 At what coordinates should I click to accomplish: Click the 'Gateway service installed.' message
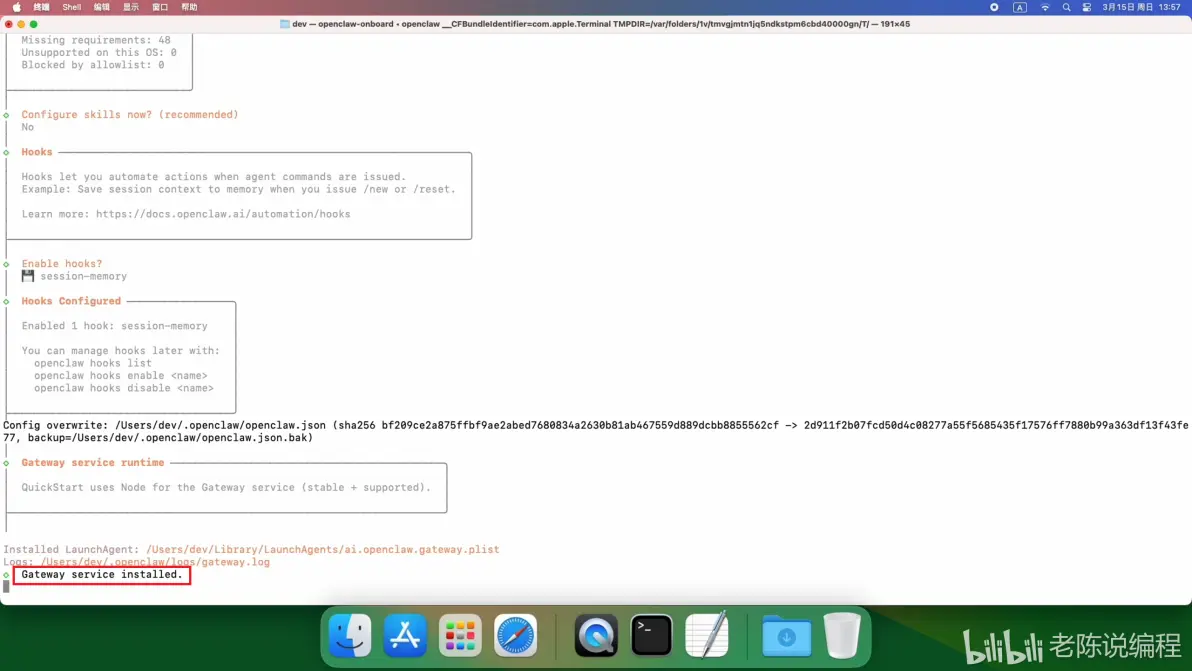click(102, 574)
